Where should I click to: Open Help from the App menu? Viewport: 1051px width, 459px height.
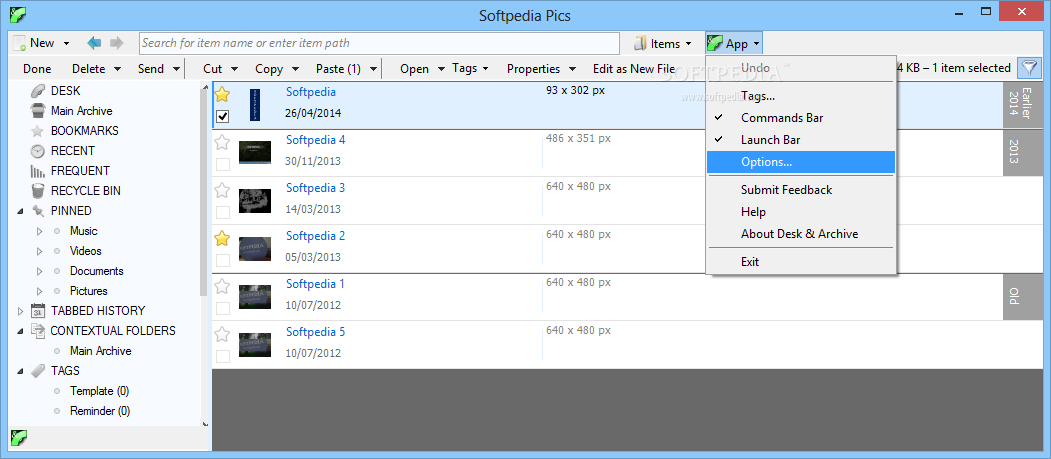point(801,212)
